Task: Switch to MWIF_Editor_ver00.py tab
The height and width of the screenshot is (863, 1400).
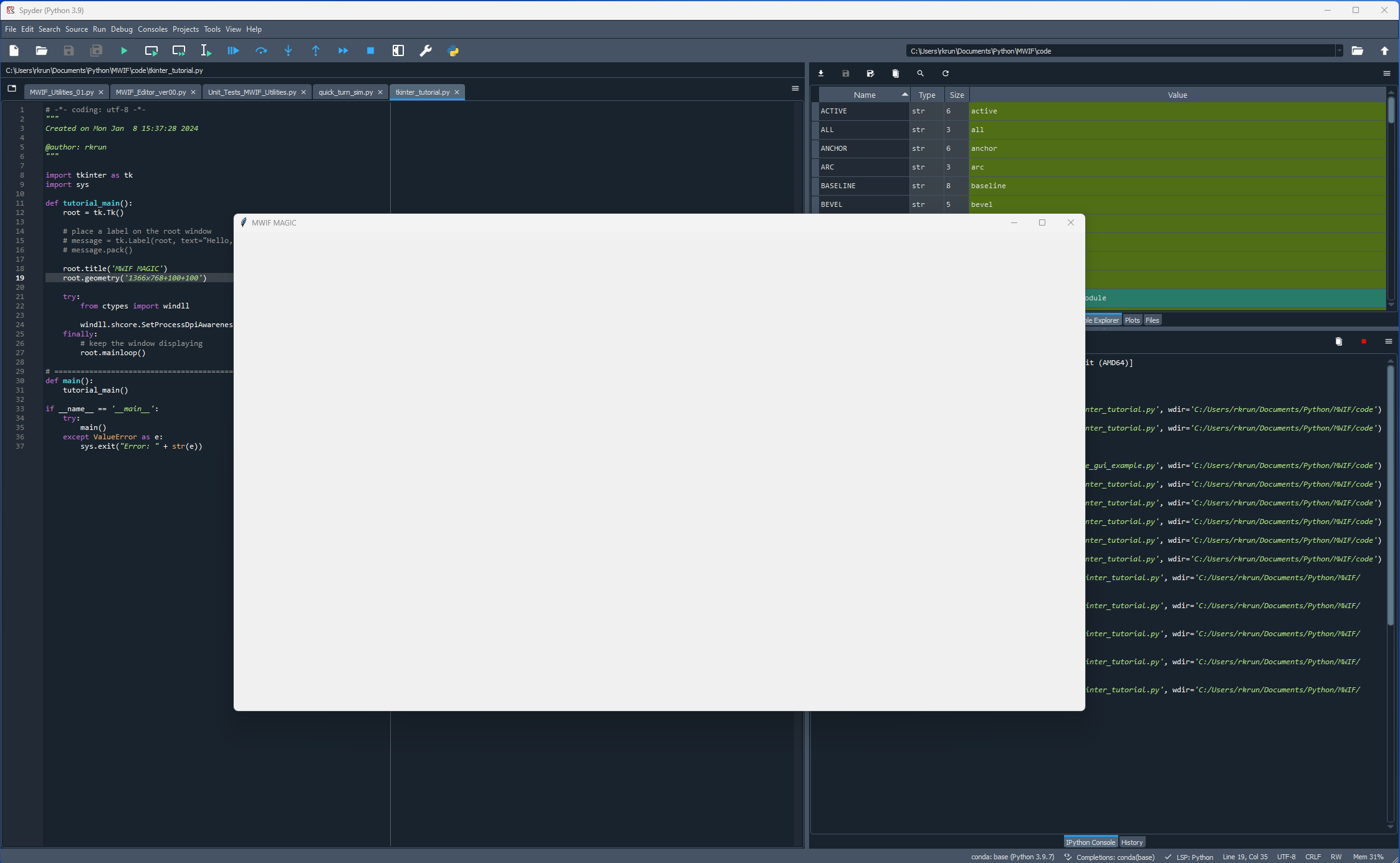Action: coord(151,92)
